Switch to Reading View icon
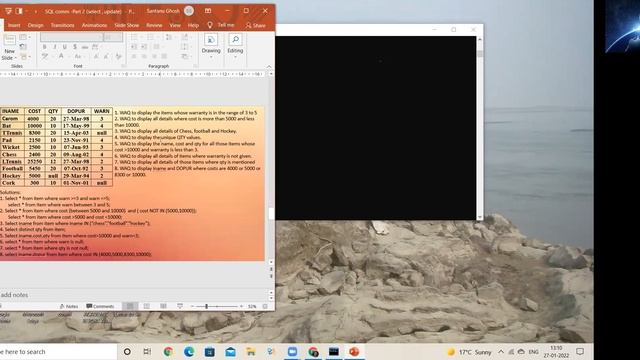Viewport: 640px width, 360px height. click(x=163, y=306)
